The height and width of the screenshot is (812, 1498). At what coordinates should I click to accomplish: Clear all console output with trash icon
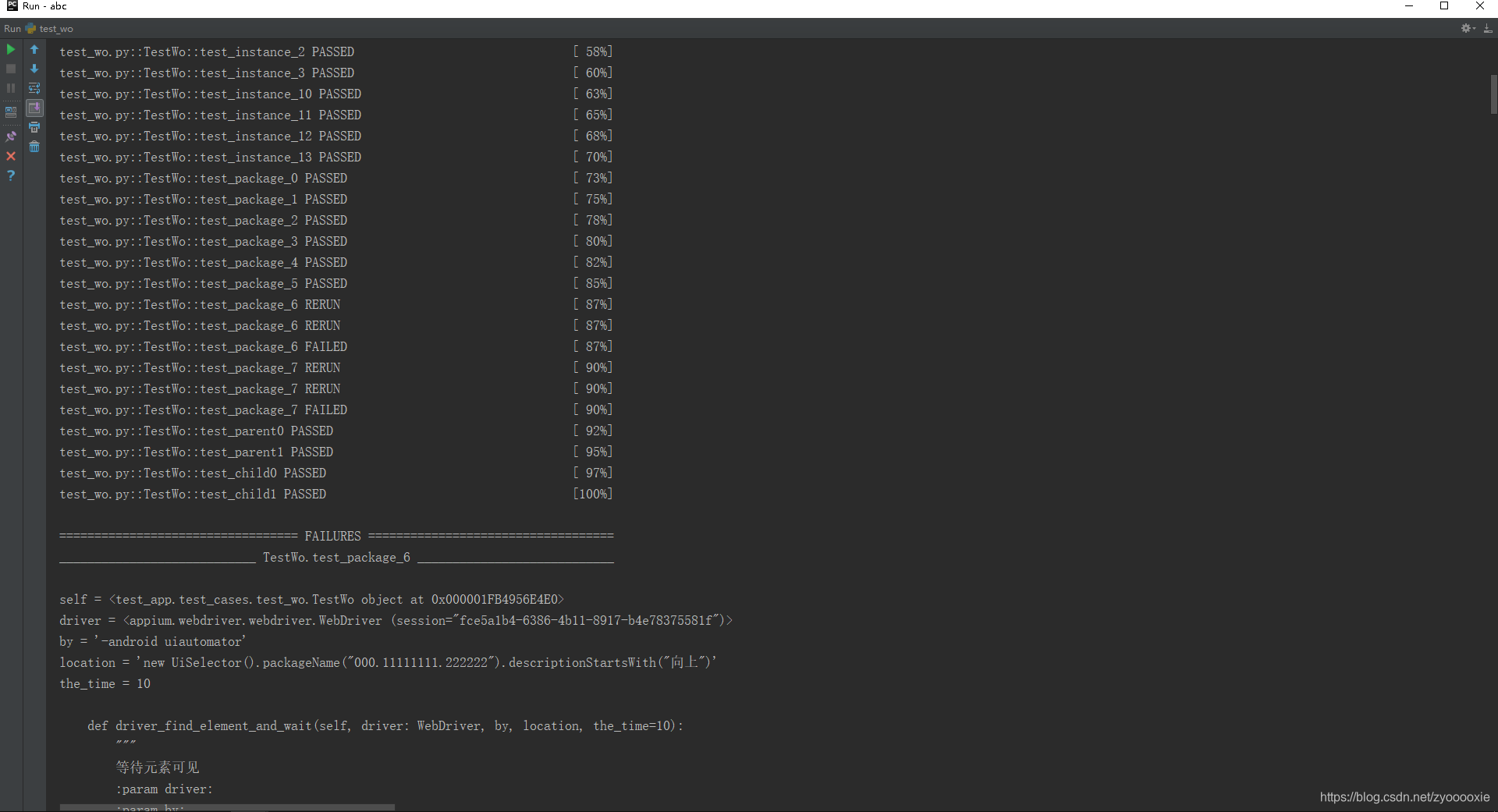[x=34, y=147]
